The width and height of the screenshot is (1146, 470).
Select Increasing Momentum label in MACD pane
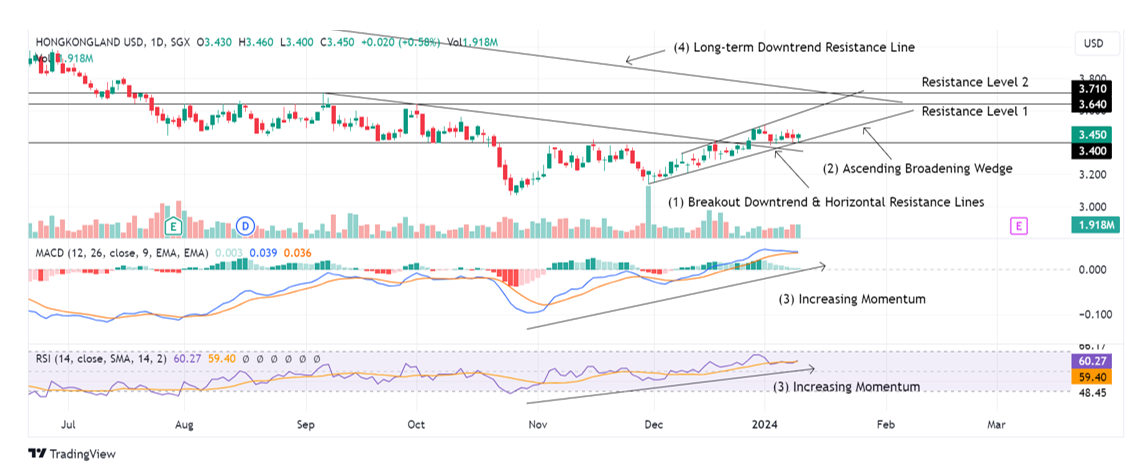pyautogui.click(x=852, y=299)
